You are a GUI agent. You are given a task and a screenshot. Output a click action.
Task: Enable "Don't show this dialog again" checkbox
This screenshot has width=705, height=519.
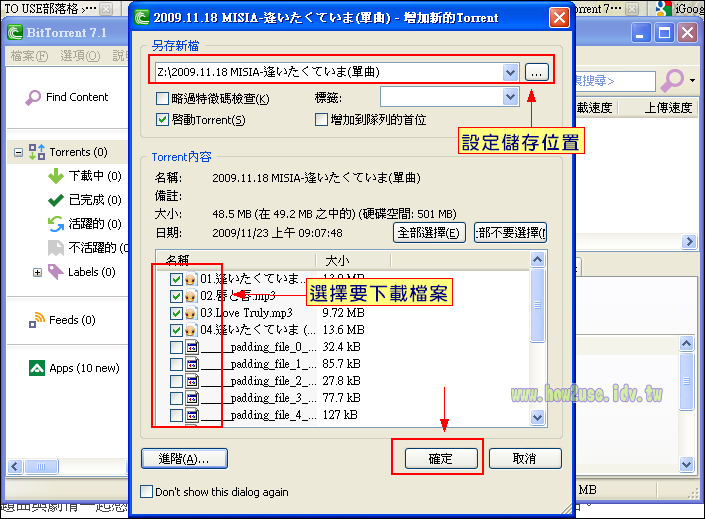[x=148, y=492]
